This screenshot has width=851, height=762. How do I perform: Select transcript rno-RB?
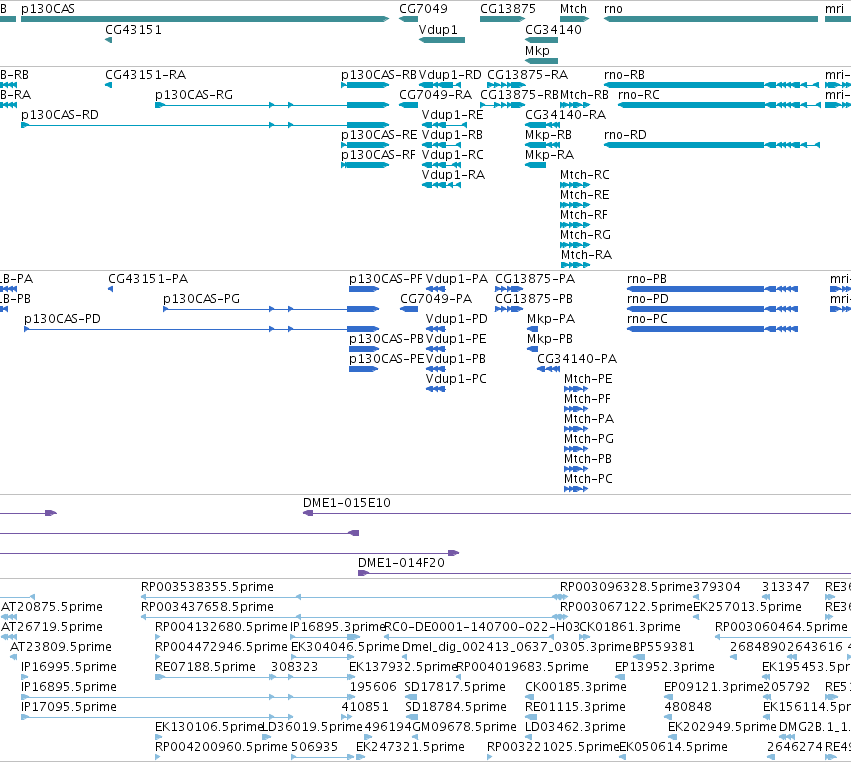[x=624, y=75]
